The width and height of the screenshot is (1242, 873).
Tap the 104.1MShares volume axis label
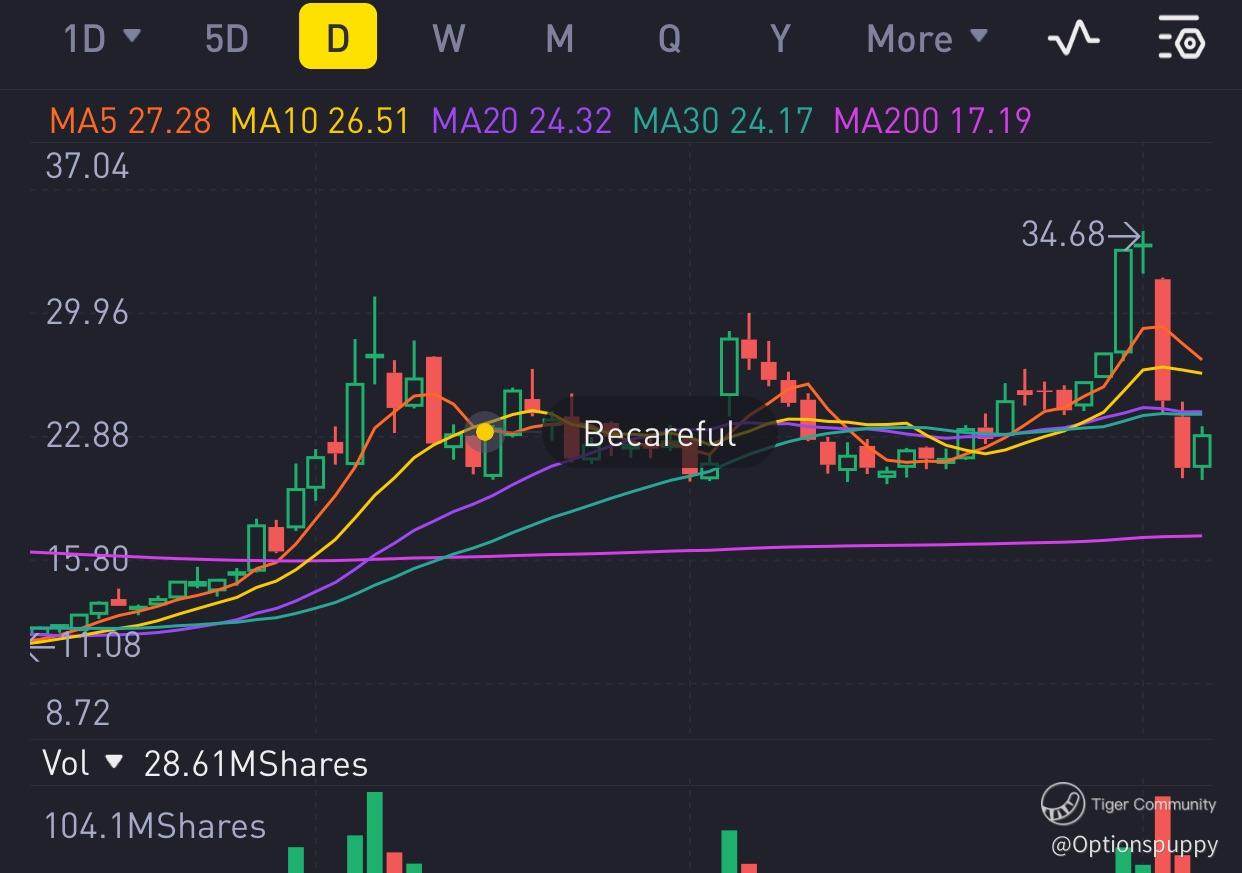point(155,826)
